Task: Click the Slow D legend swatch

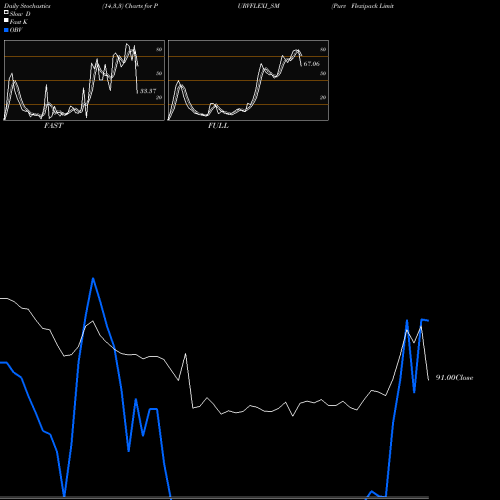Action: coord(6,12)
